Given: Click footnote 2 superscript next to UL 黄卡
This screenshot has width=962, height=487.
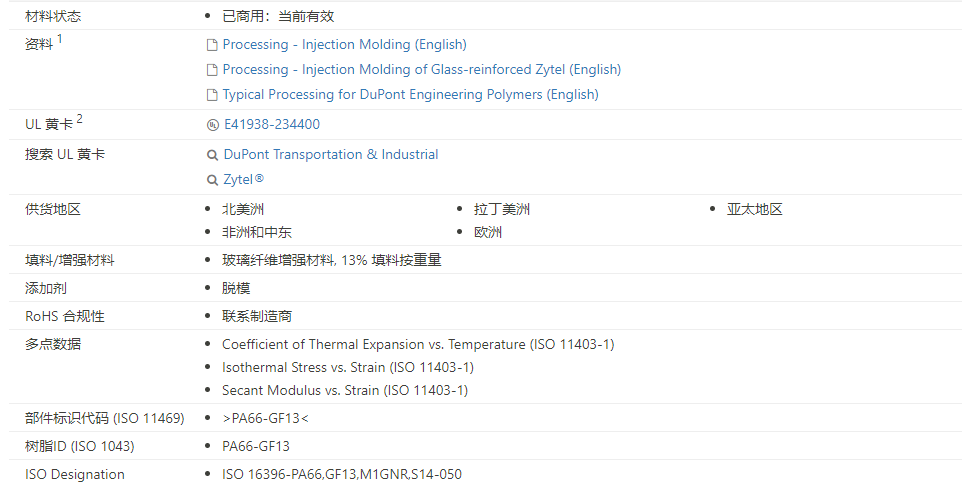Looking at the screenshot, I should [80, 119].
